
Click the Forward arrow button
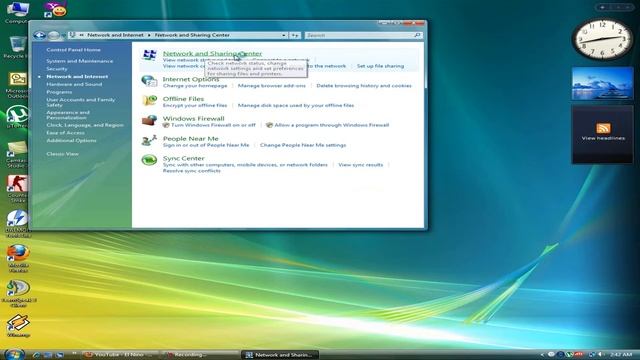tap(53, 36)
